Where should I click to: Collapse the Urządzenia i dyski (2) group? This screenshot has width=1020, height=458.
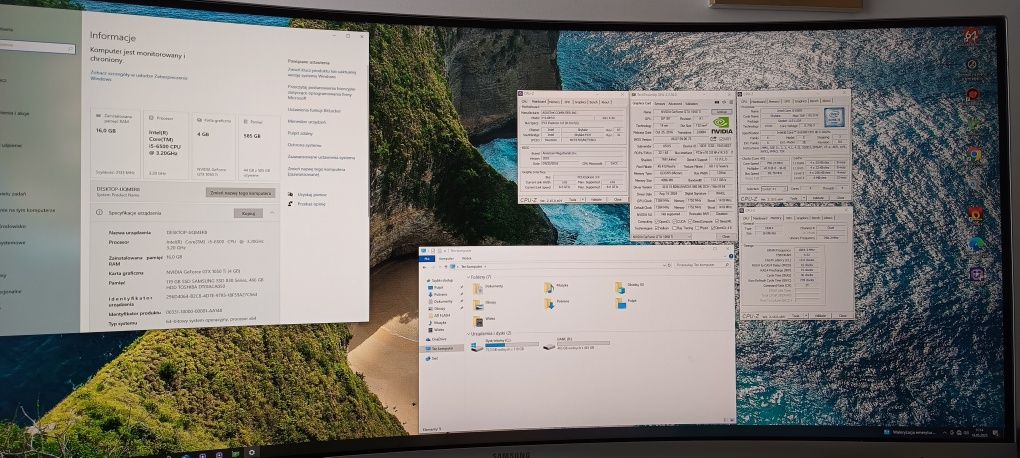click(x=468, y=333)
